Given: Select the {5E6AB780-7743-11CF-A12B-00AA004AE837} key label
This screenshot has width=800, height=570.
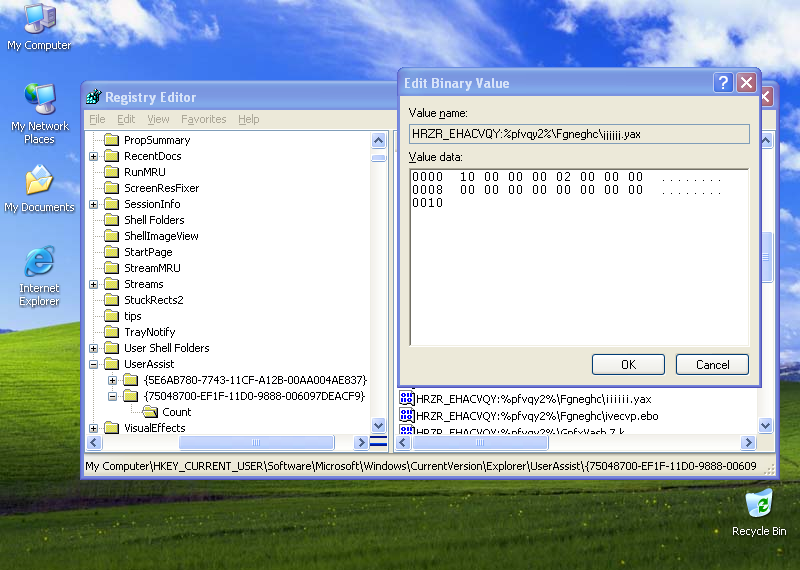Looking at the screenshot, I should [x=255, y=380].
